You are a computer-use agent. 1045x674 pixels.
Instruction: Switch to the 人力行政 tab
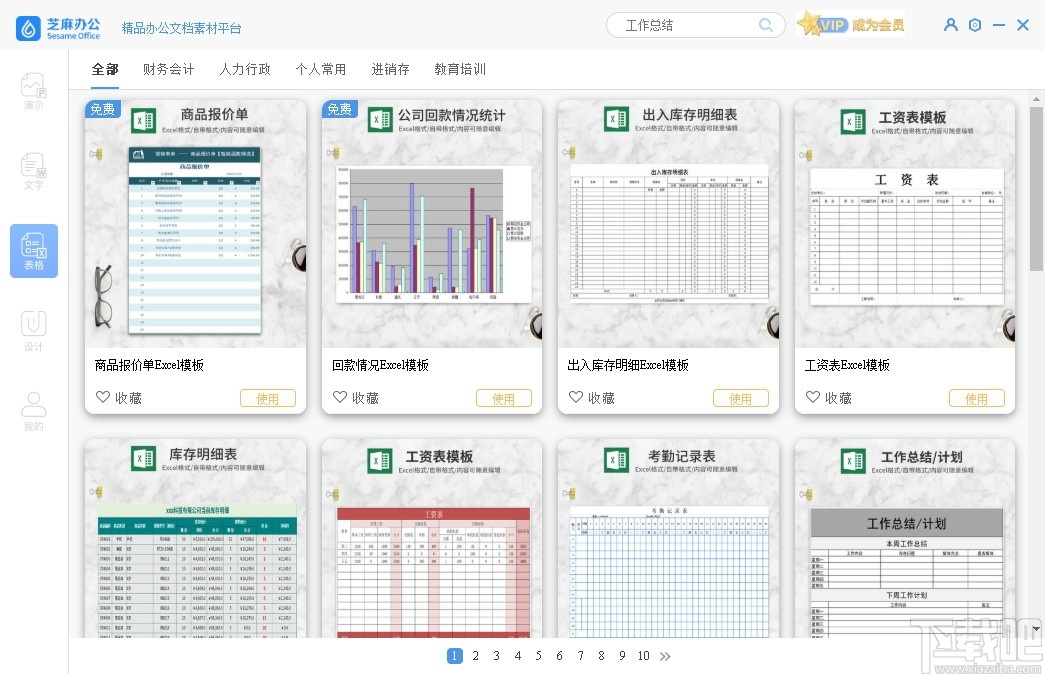pos(245,69)
